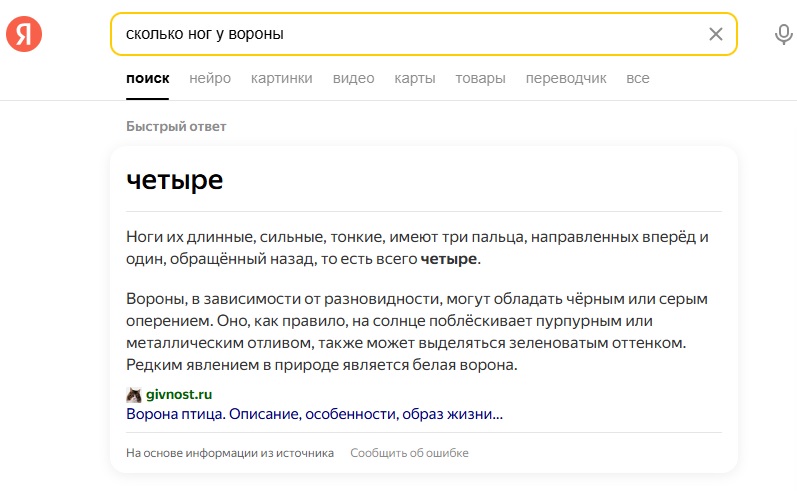Image resolution: width=797 pixels, height=491 pixels.
Task: Click the 'Быстрый ответ' label
Action: point(176,126)
